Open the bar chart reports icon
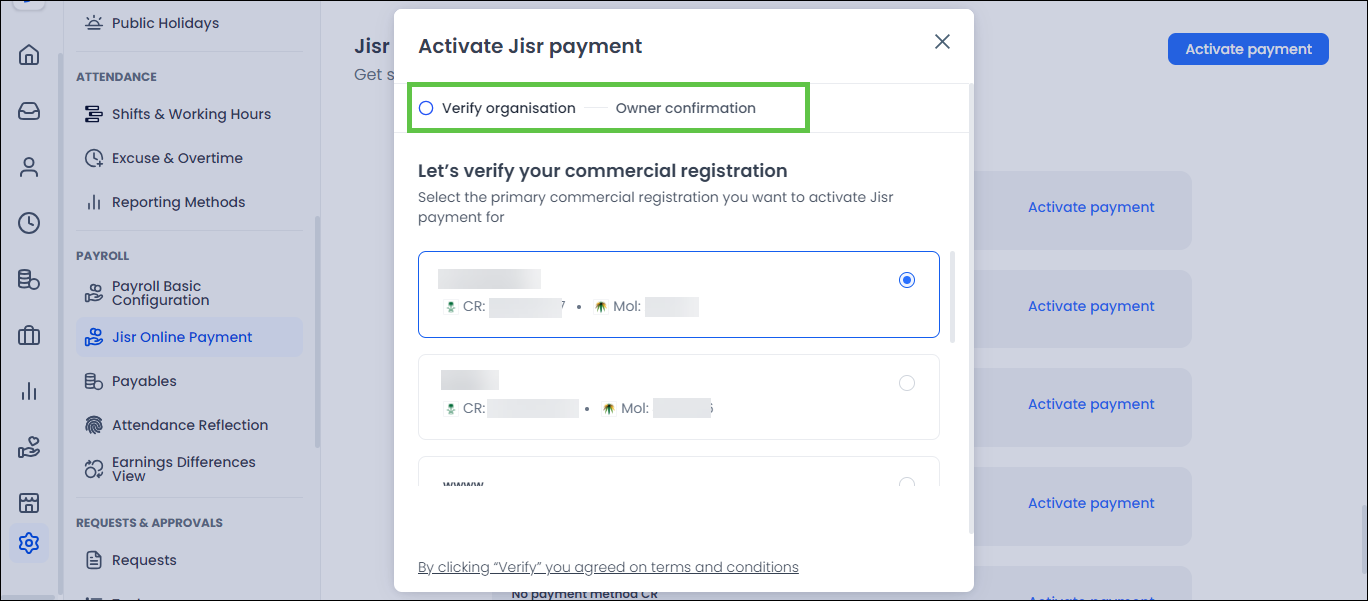This screenshot has width=1368, height=601. tap(29, 391)
